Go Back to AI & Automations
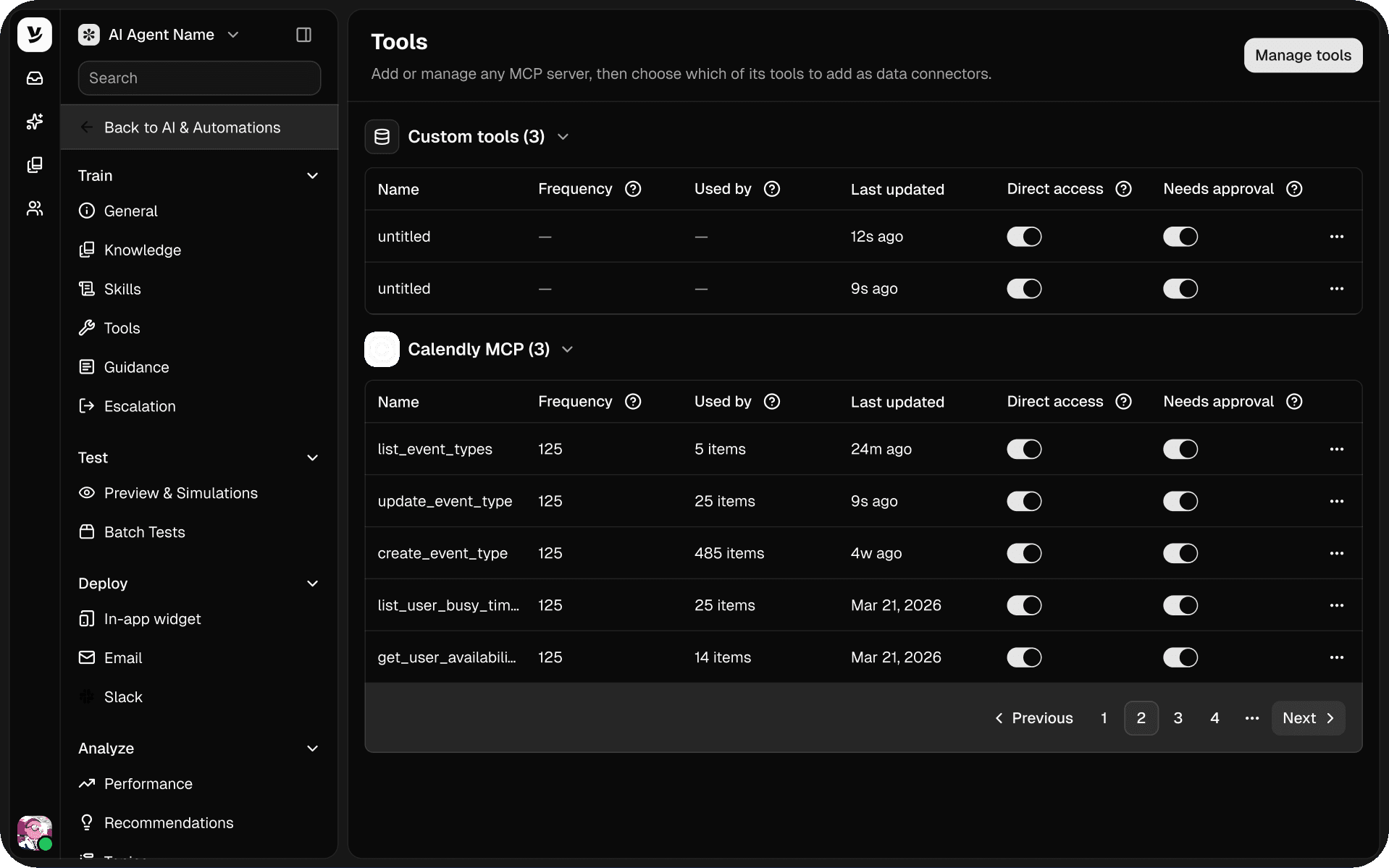 199,127
